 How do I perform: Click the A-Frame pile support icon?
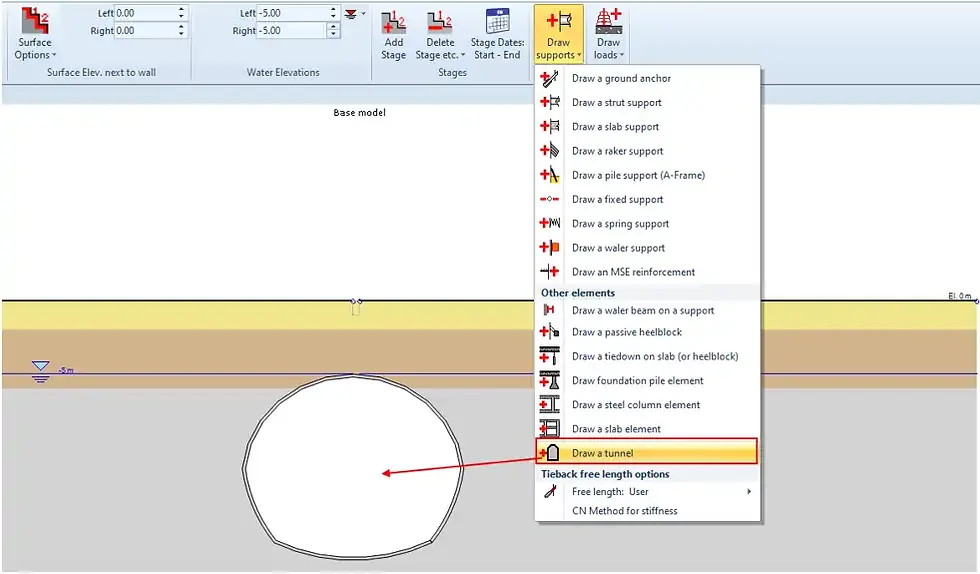(549, 175)
